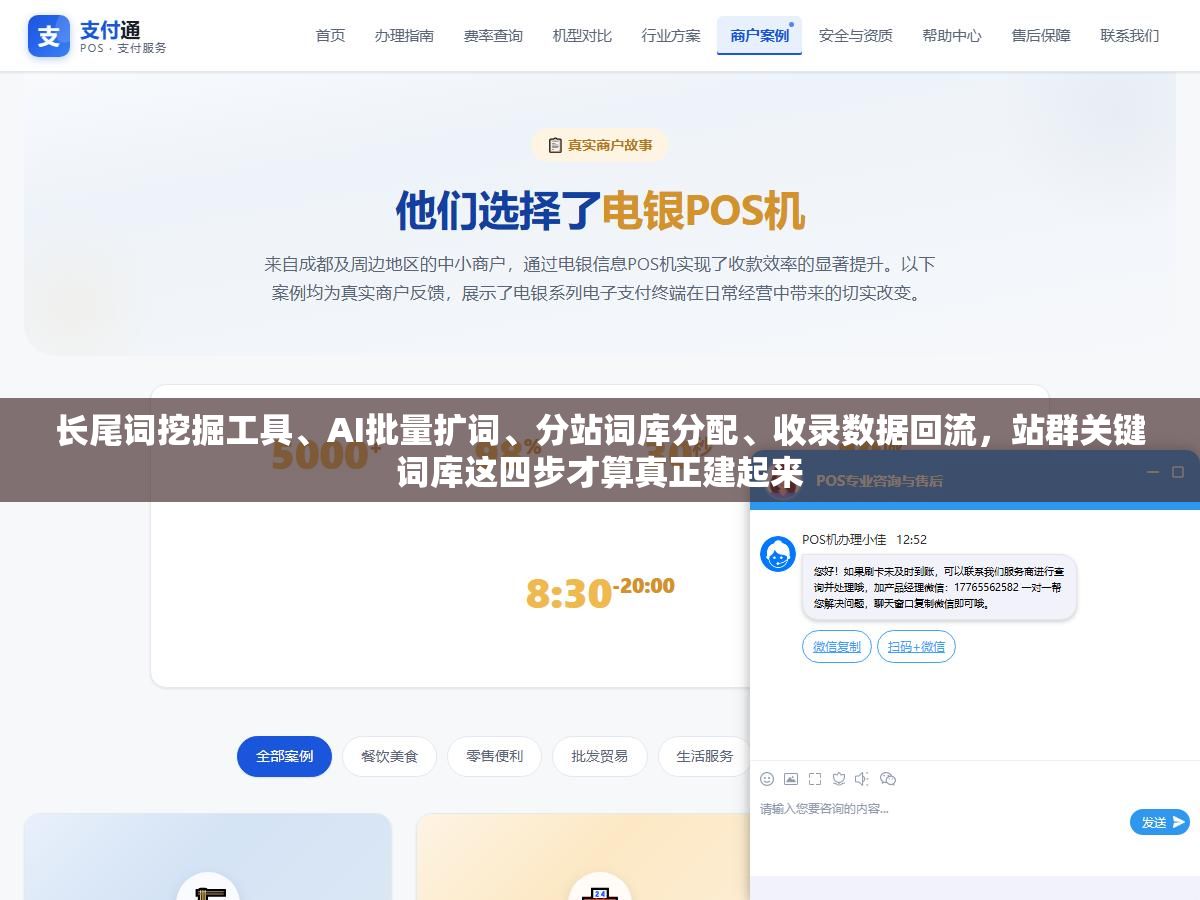Click 微信复制 button in chat
The width and height of the screenshot is (1200, 900).
(x=837, y=646)
